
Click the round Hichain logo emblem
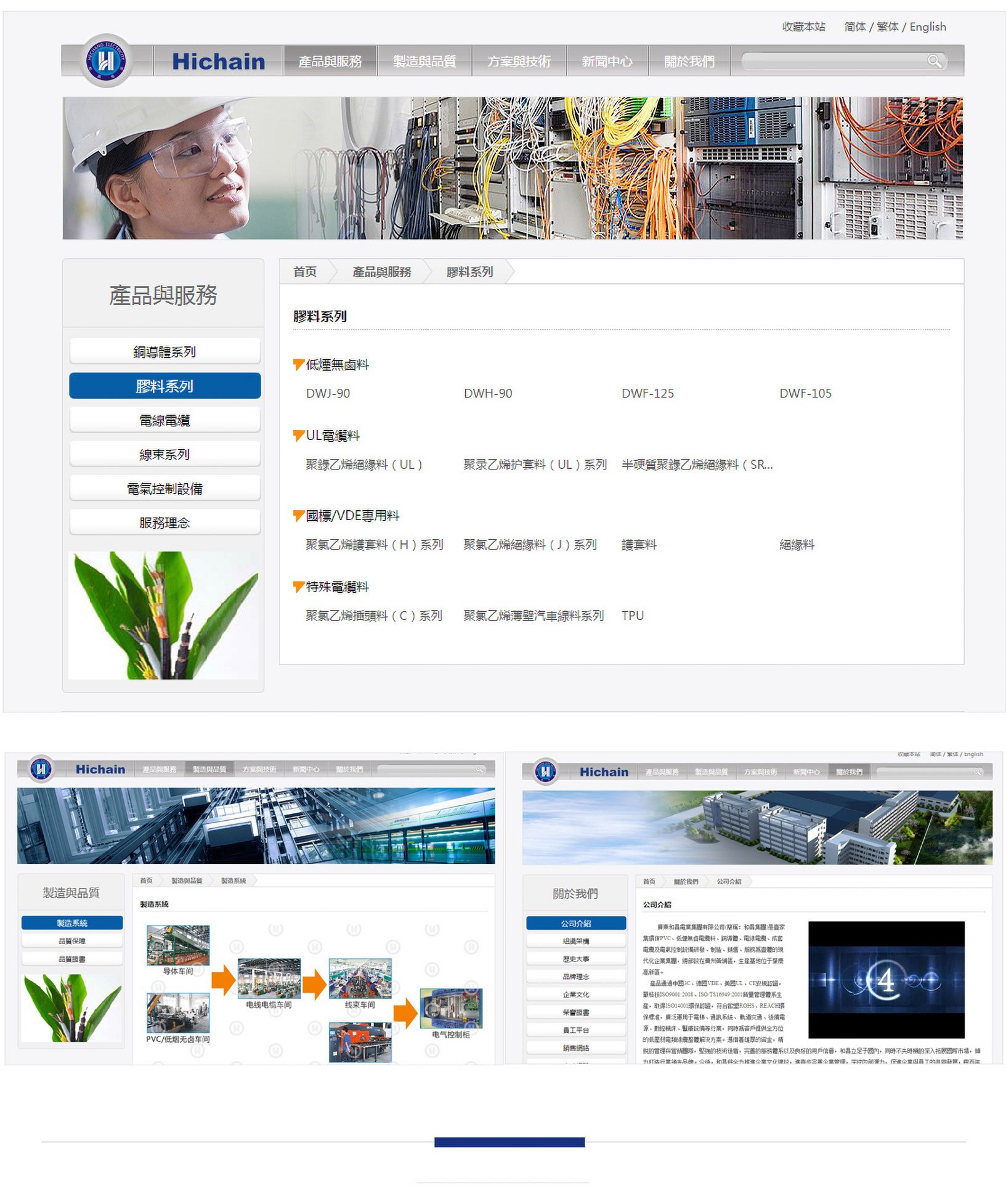click(106, 61)
